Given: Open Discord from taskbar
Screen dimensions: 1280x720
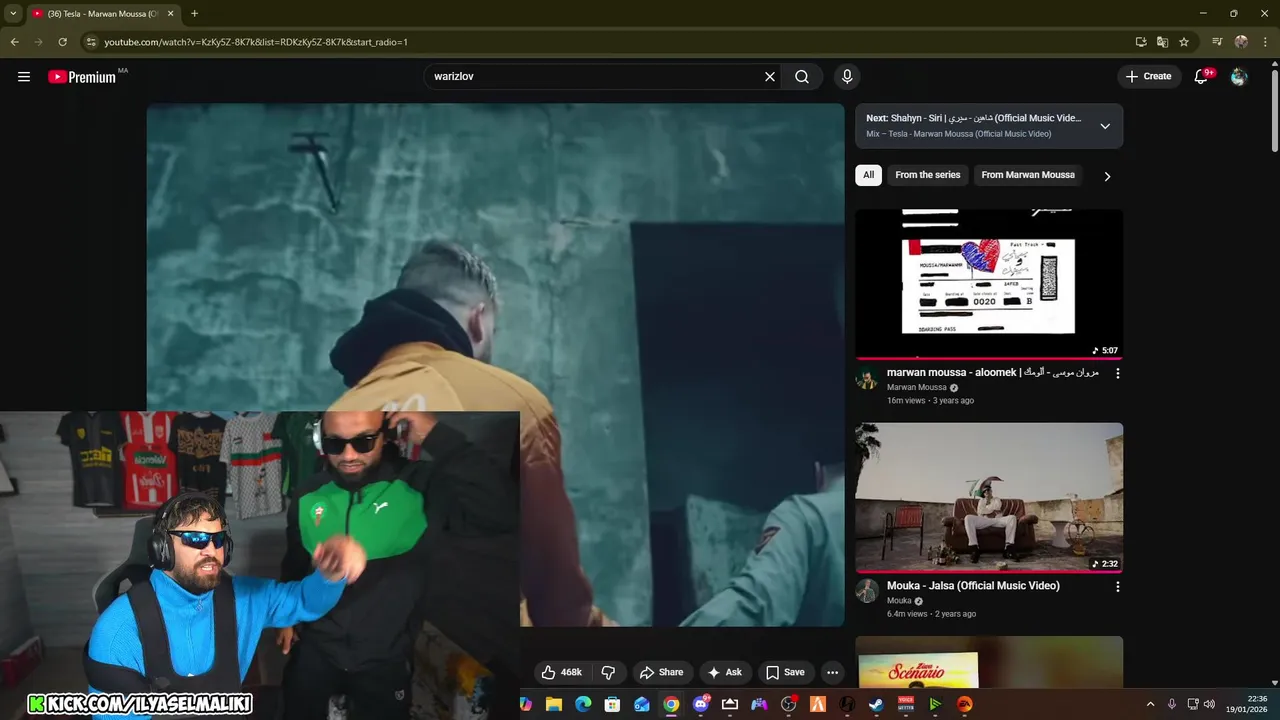Looking at the screenshot, I should pyautogui.click(x=701, y=704).
